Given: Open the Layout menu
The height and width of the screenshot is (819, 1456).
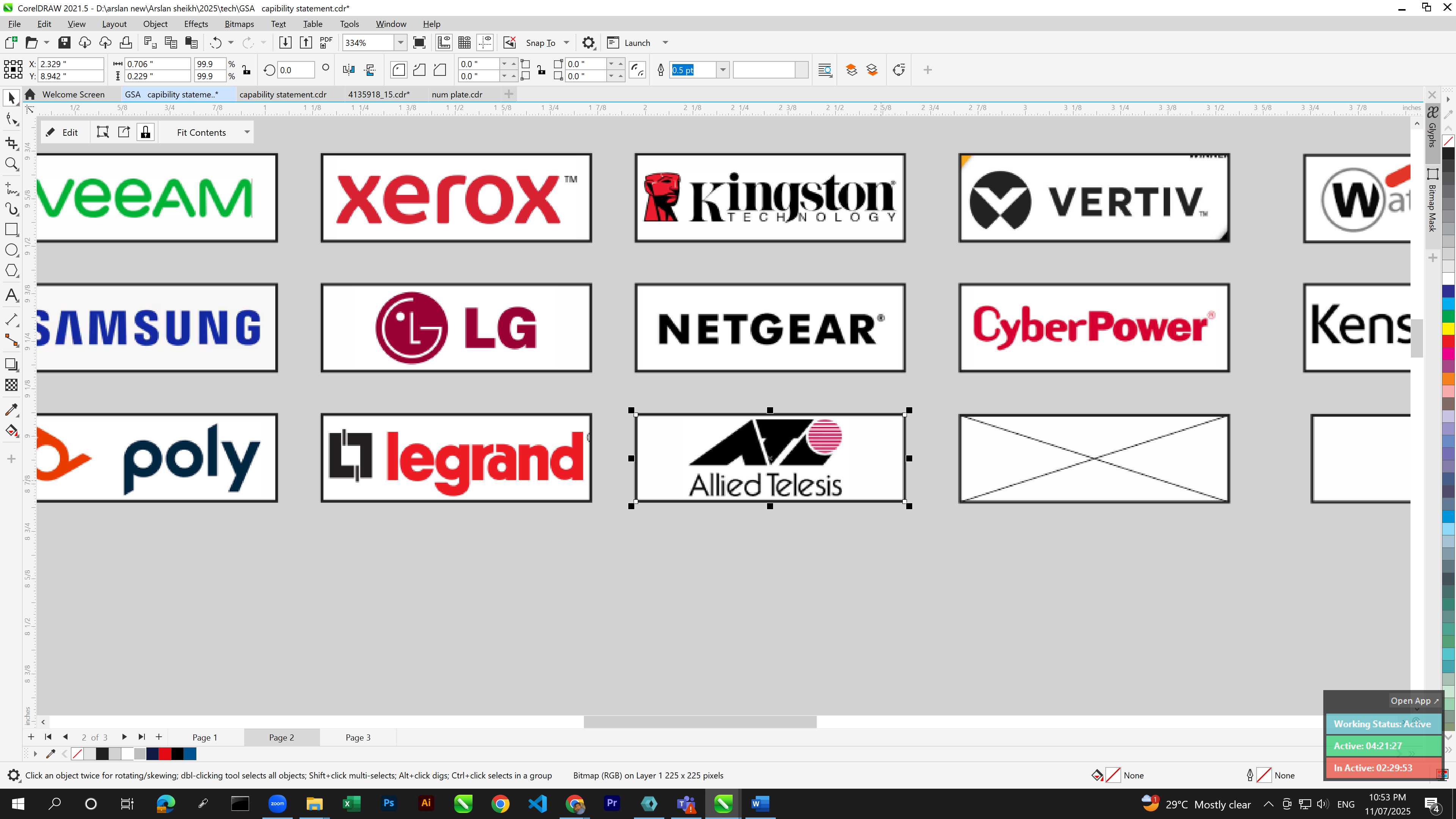Looking at the screenshot, I should pyautogui.click(x=114, y=24).
